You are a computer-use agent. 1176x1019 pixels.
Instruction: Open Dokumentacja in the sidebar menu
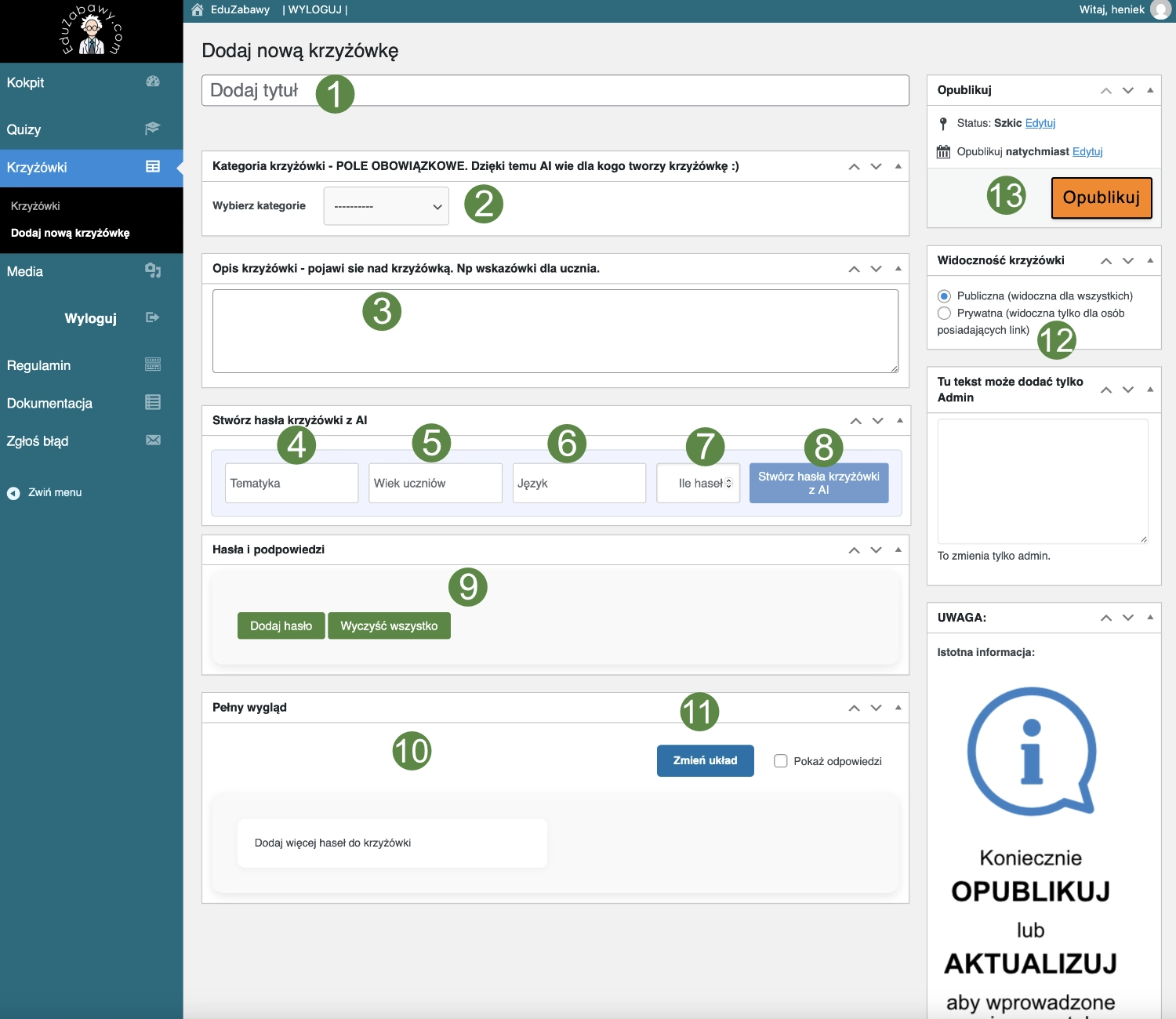(x=50, y=403)
